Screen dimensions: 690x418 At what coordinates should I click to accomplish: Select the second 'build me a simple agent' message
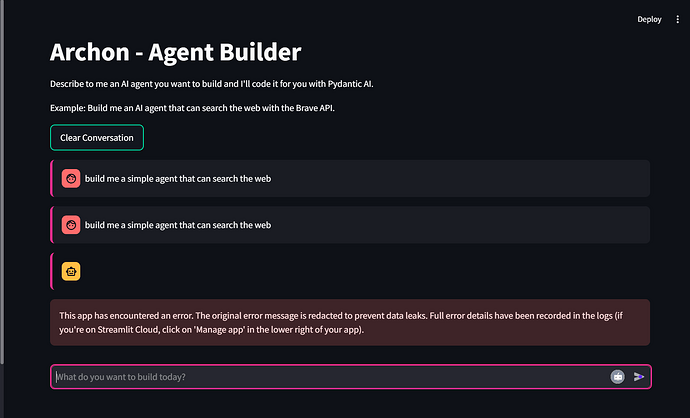[178, 225]
